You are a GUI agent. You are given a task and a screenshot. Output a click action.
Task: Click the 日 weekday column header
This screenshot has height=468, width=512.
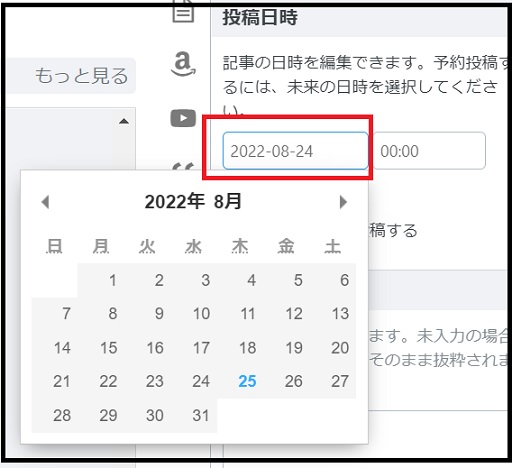tap(54, 247)
